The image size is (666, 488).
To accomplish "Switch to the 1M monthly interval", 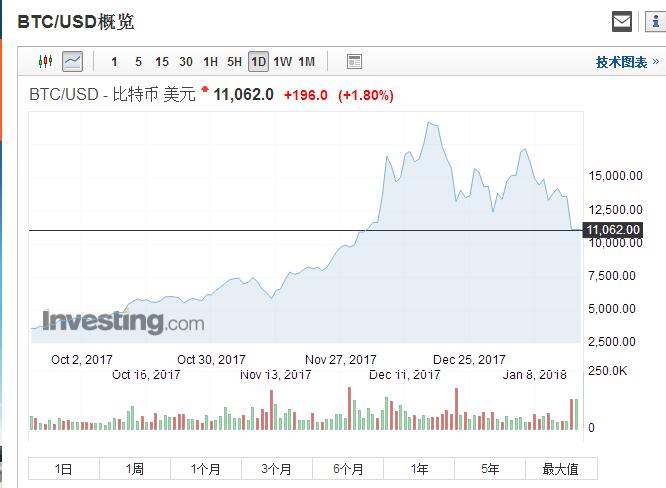I will 306,62.
